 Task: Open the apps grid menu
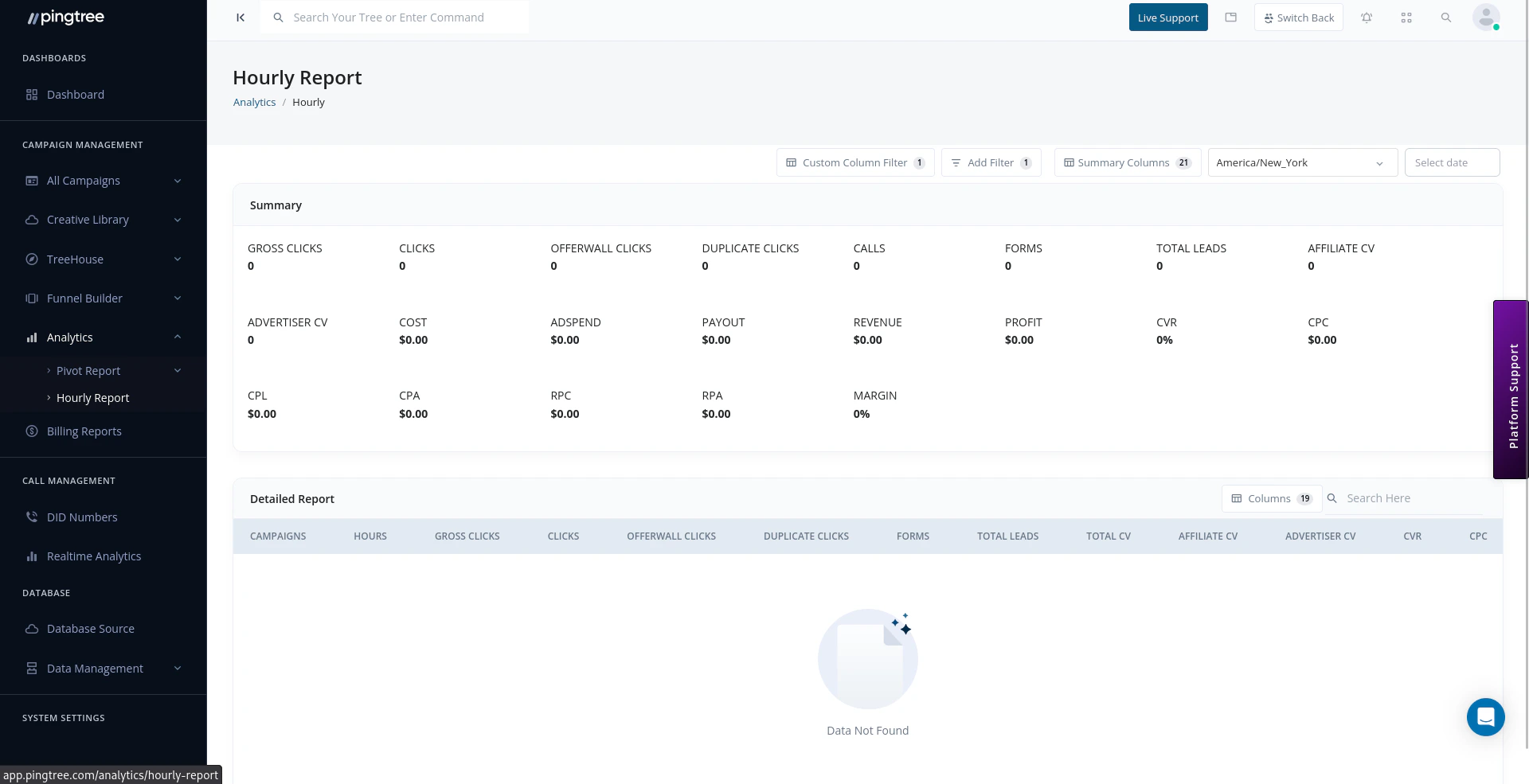pos(1406,18)
